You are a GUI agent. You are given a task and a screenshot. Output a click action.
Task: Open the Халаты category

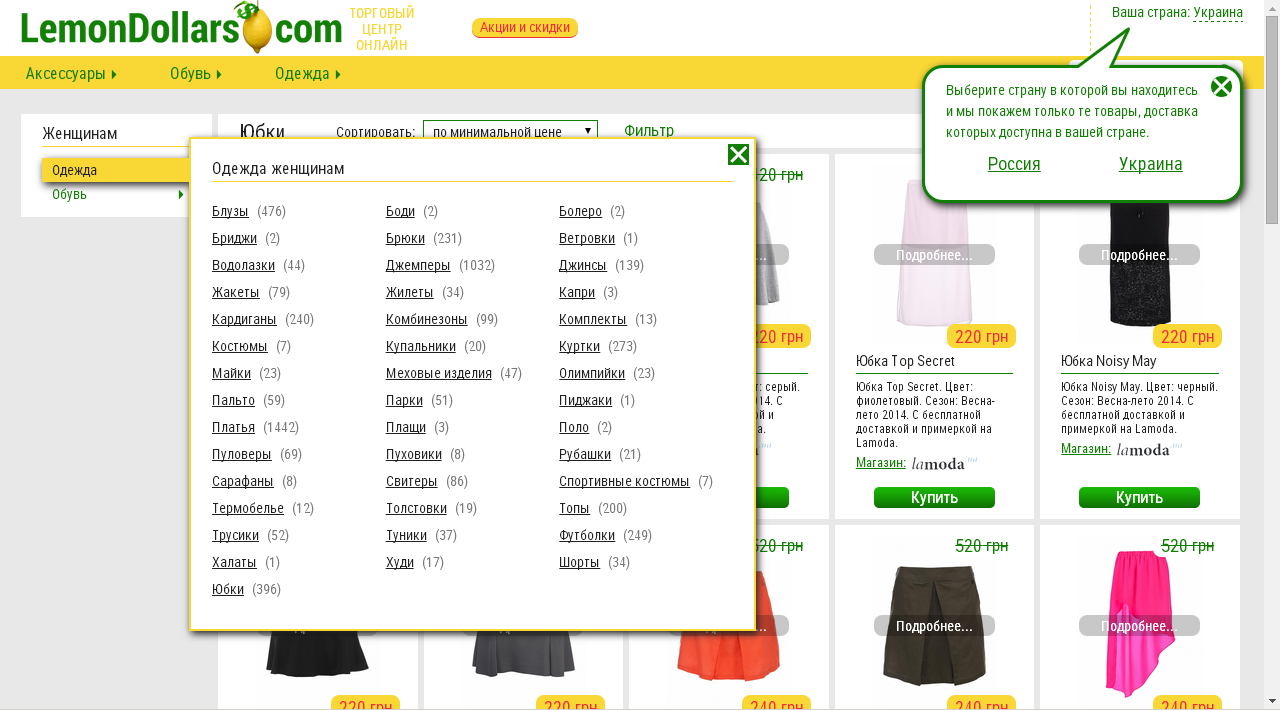coord(234,562)
